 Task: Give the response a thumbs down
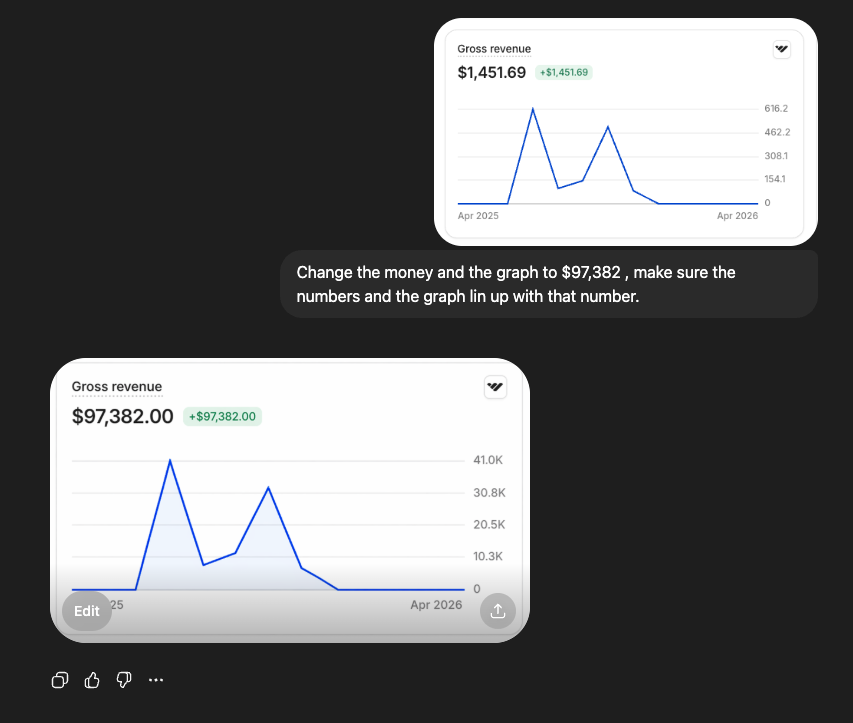(x=124, y=680)
